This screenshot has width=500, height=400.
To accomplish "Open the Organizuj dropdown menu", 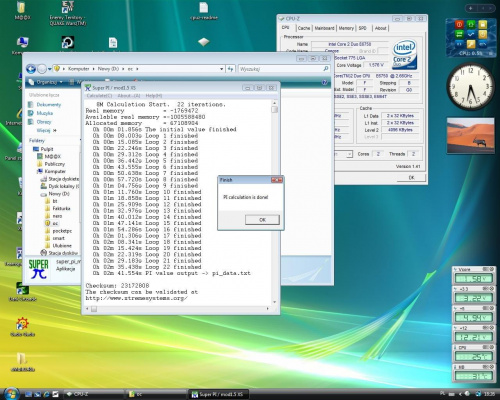I will coord(46,82).
